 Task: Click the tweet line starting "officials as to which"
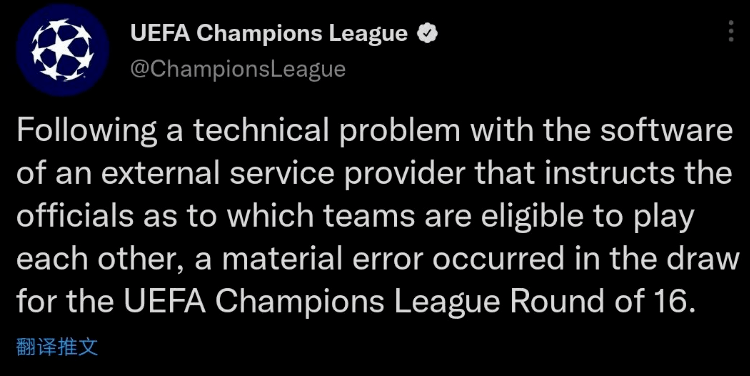pos(355,217)
